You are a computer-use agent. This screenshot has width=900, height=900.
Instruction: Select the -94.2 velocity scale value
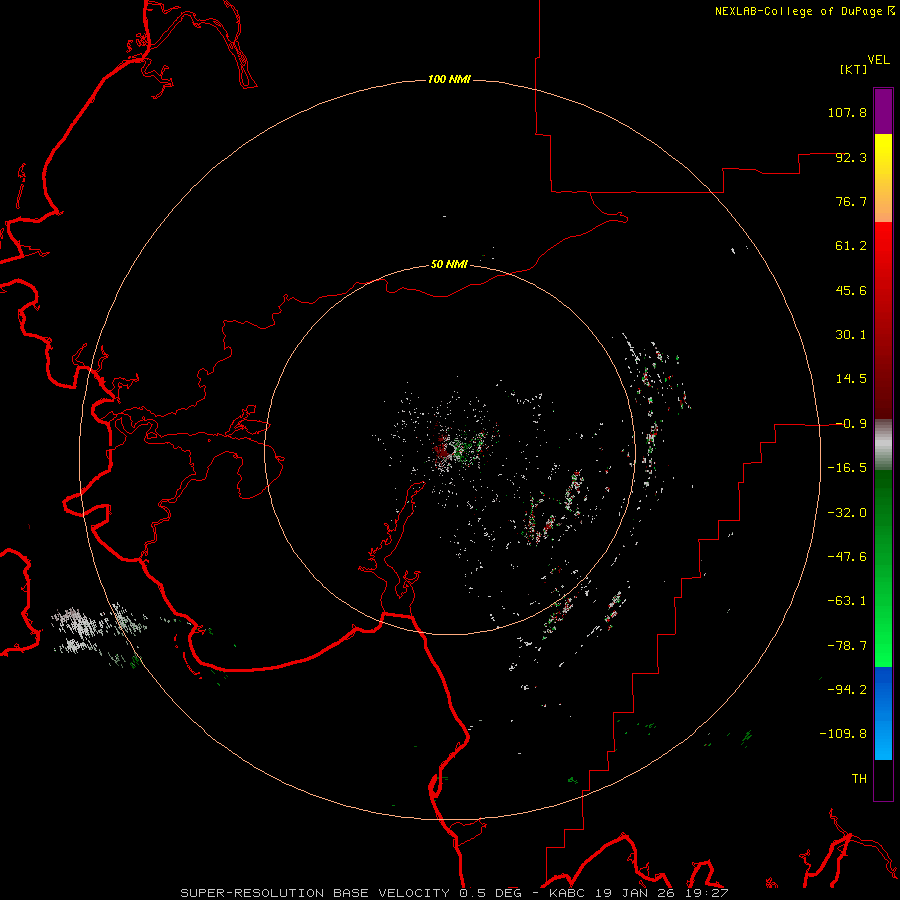point(847,689)
